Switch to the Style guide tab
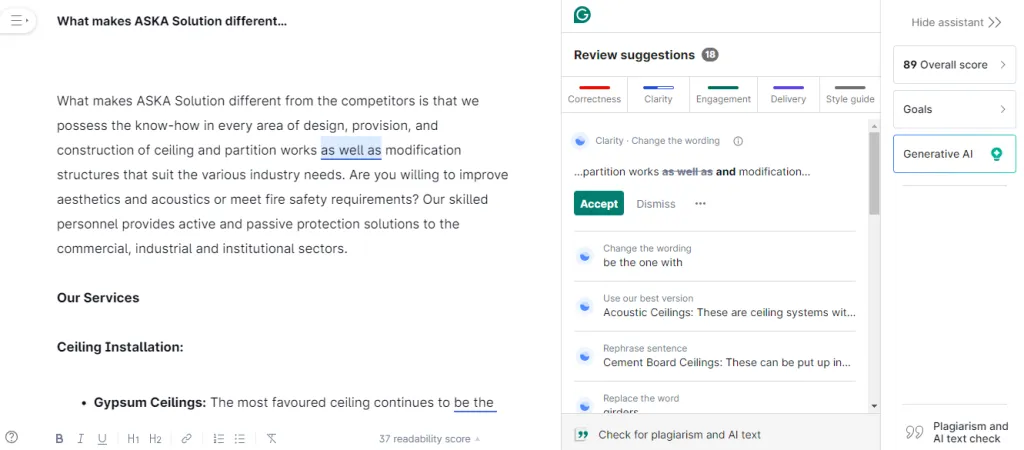The image size is (1024, 450). pyautogui.click(x=850, y=93)
